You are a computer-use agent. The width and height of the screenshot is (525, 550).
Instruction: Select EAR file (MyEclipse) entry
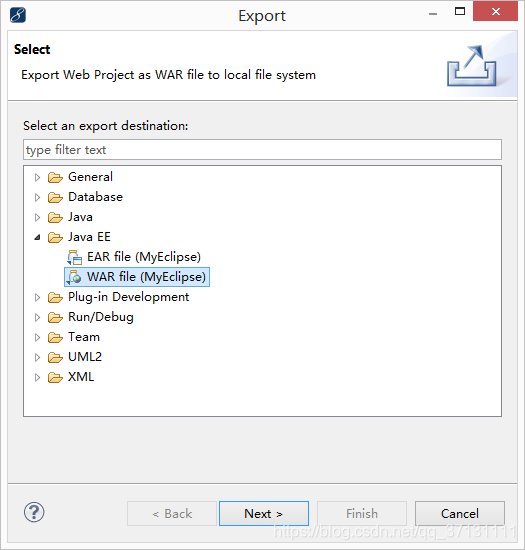[x=144, y=257]
